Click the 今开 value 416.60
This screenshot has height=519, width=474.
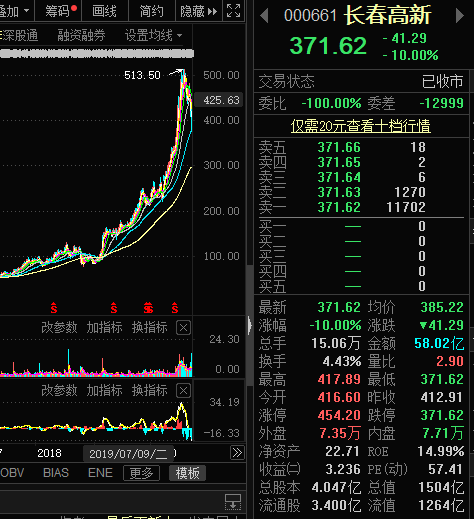pyautogui.click(x=339, y=397)
